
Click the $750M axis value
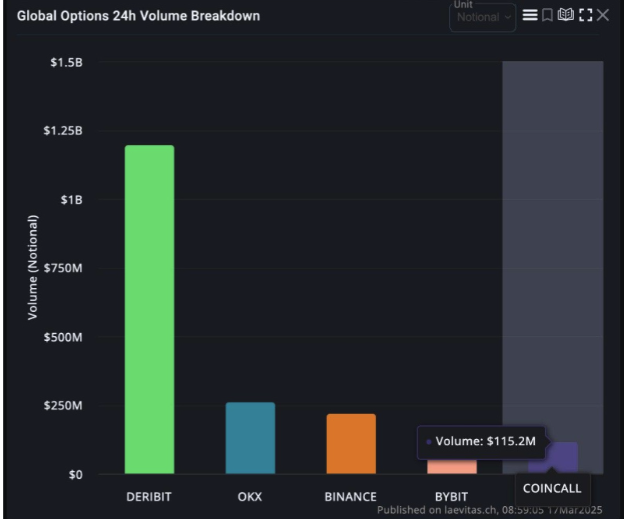tap(63, 268)
